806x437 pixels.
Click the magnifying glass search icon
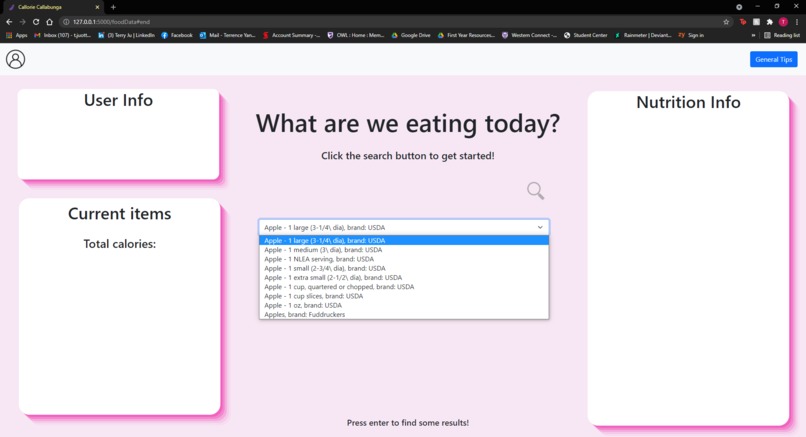(x=535, y=190)
